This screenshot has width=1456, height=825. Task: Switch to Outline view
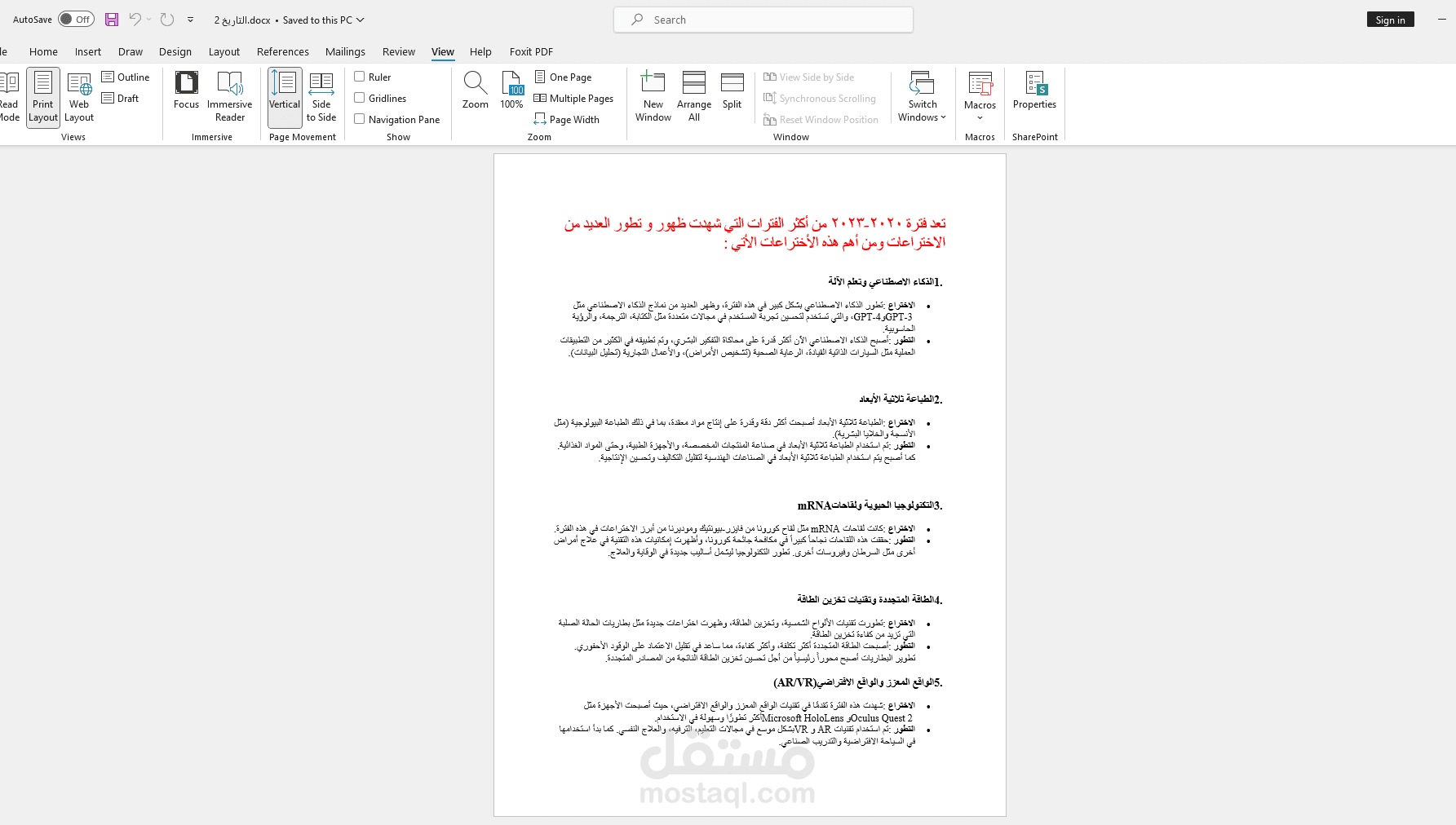[x=126, y=77]
